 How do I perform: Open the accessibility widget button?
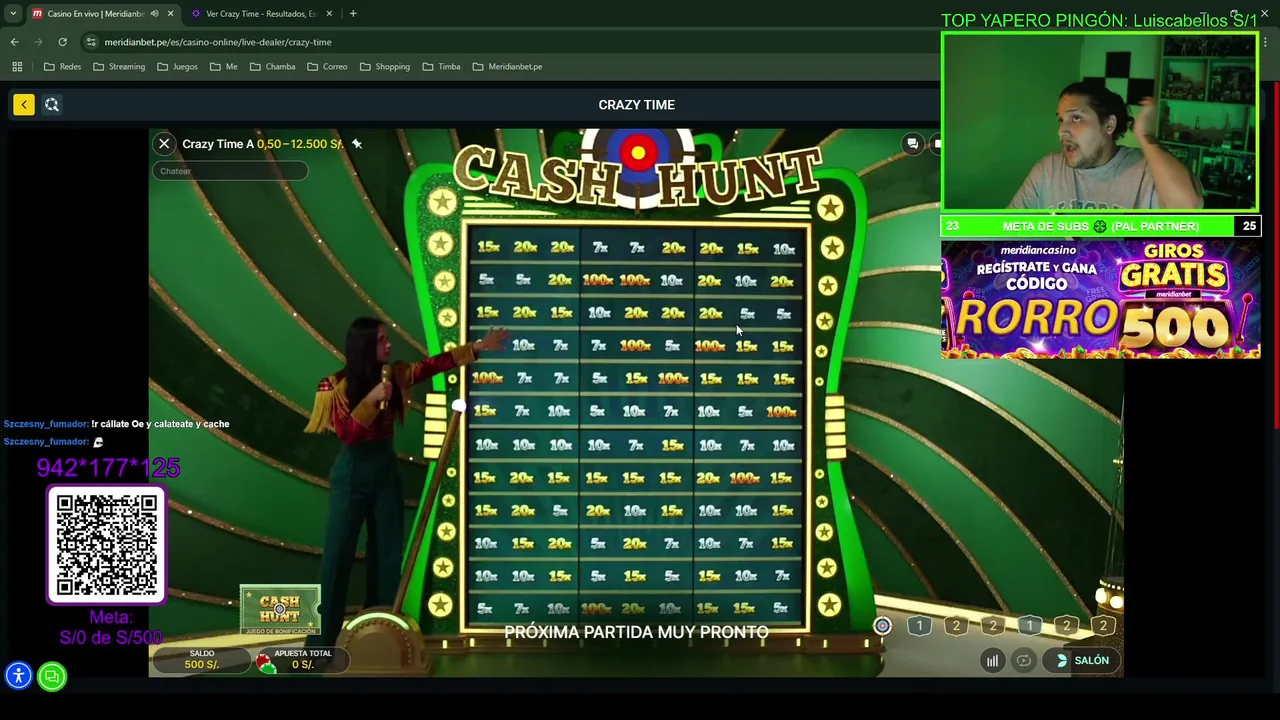point(18,676)
